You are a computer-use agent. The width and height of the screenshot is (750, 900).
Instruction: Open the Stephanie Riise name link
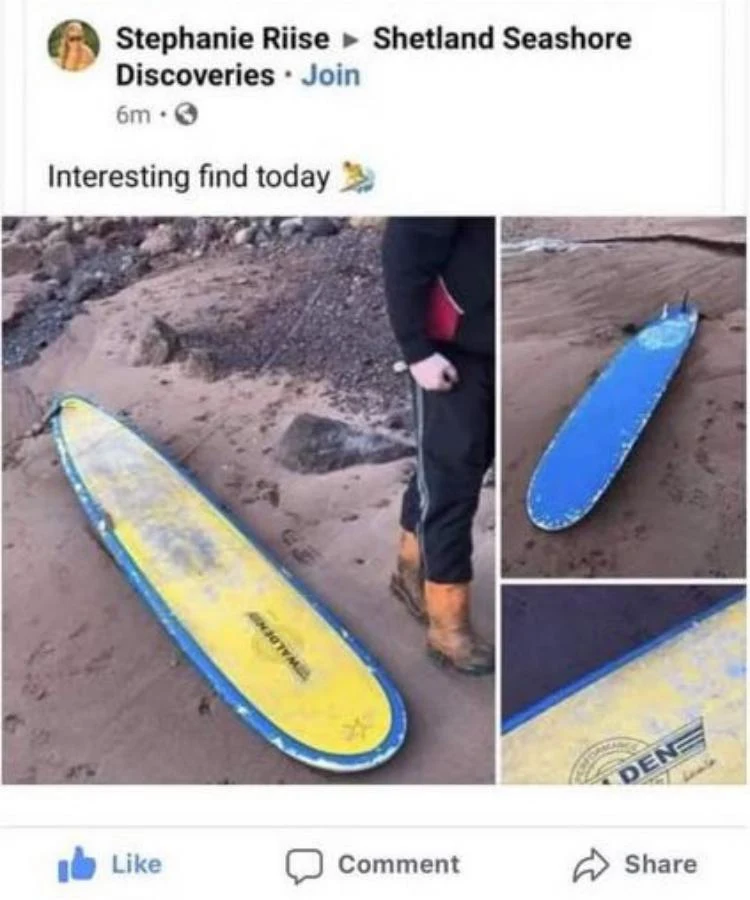tap(223, 39)
